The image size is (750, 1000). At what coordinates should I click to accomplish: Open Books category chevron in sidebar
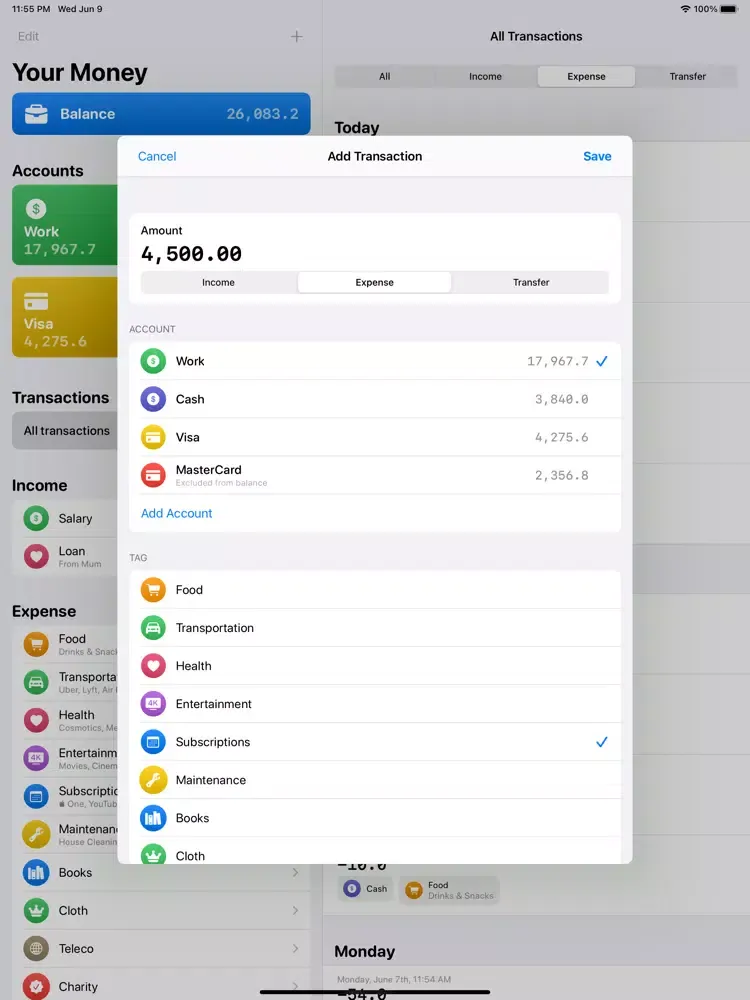point(295,872)
